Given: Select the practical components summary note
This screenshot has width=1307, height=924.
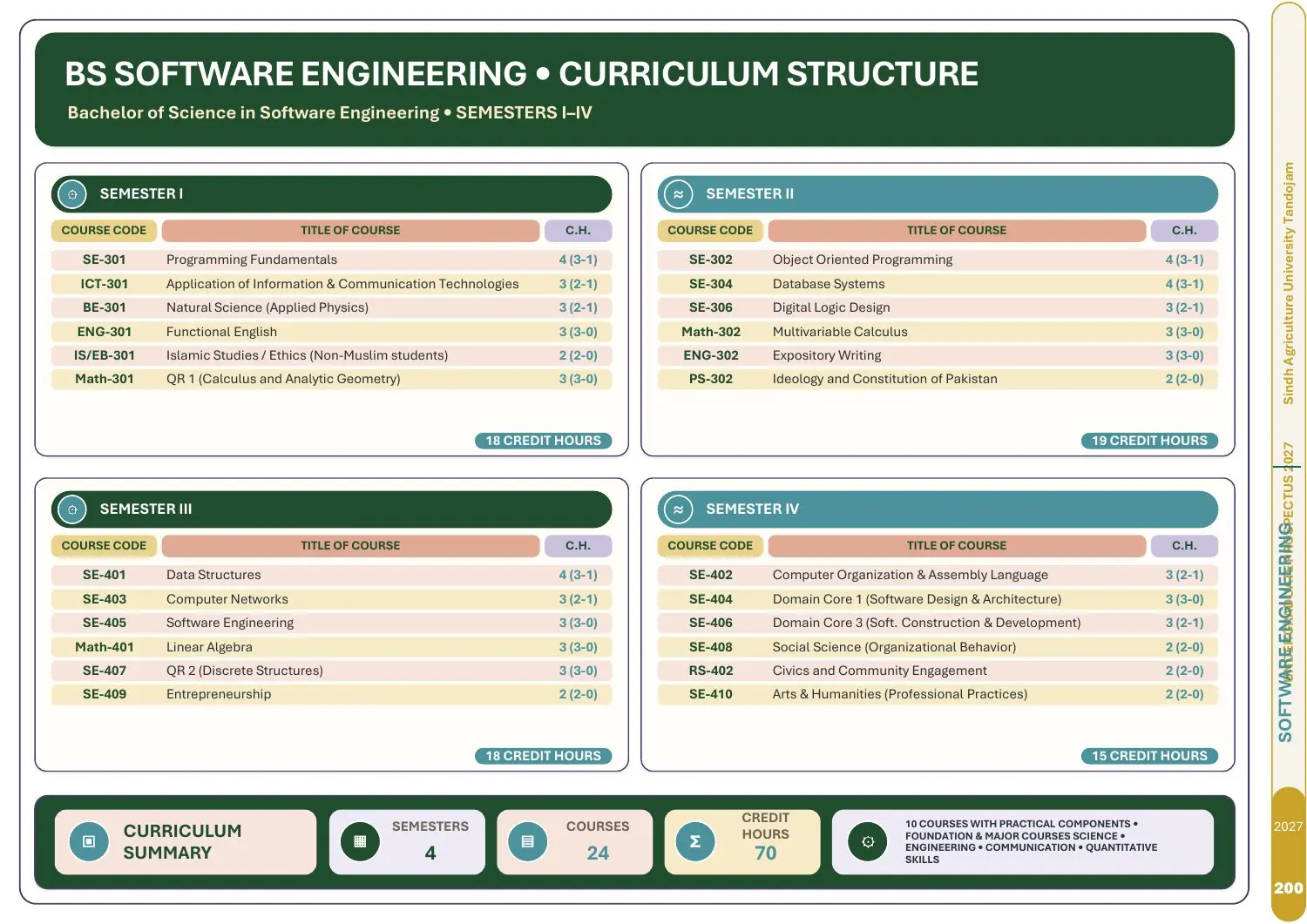Looking at the screenshot, I should [x=1032, y=841].
